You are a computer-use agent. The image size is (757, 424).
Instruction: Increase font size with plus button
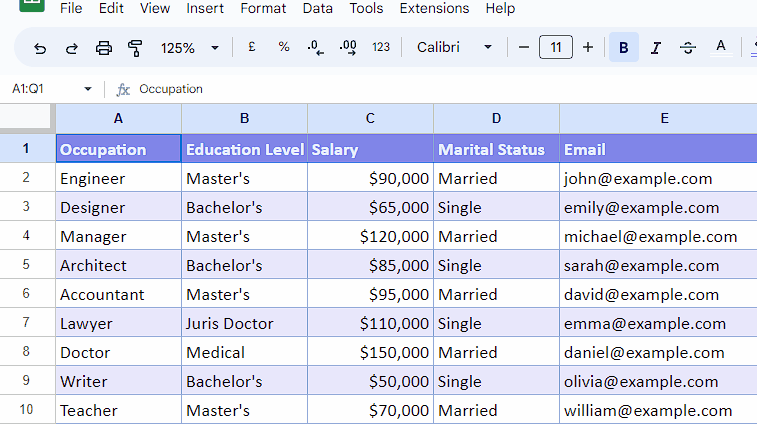588,47
